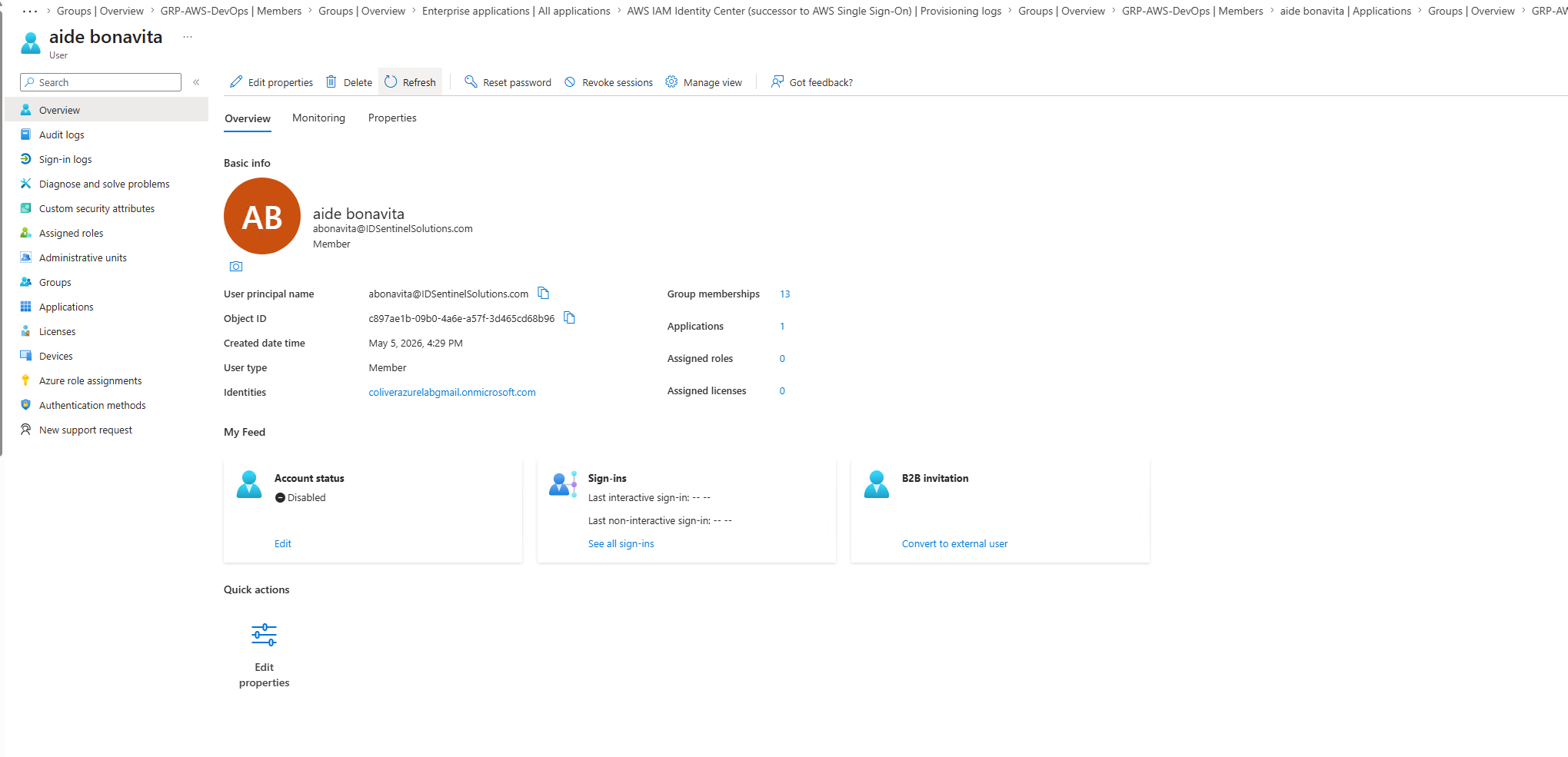Click the Edit properties sliders quick action
Viewport: 1568px width, 757px height.
264,635
